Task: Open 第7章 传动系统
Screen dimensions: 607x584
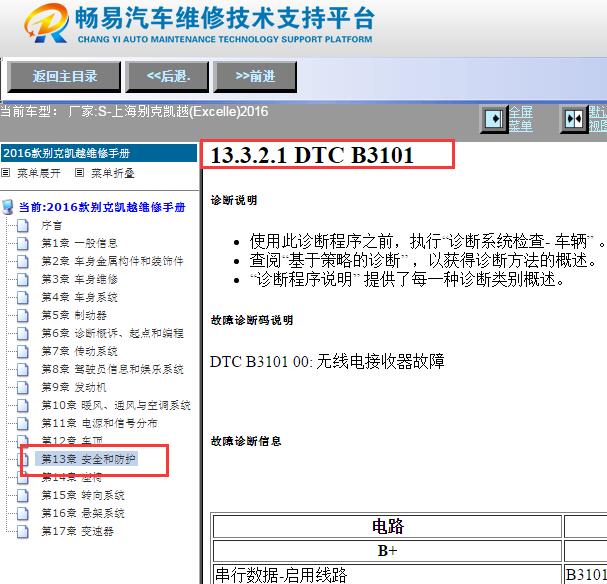Action: pyautogui.click(x=79, y=351)
